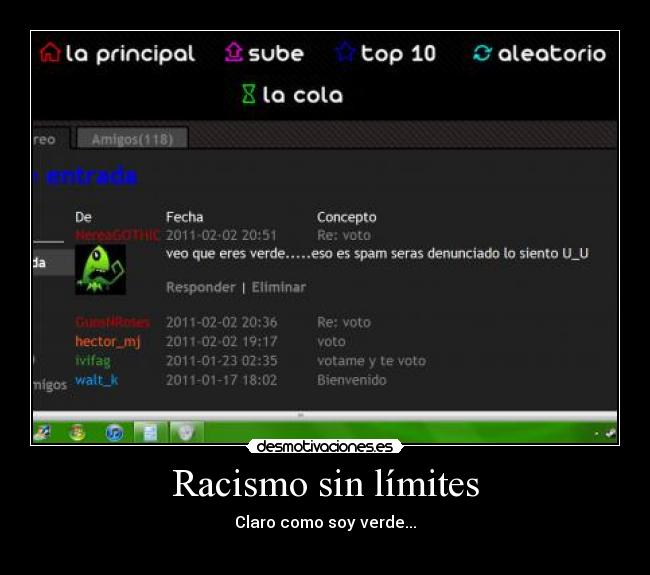The image size is (650, 575).
Task: Select the Concepto column header
Action: (x=347, y=217)
